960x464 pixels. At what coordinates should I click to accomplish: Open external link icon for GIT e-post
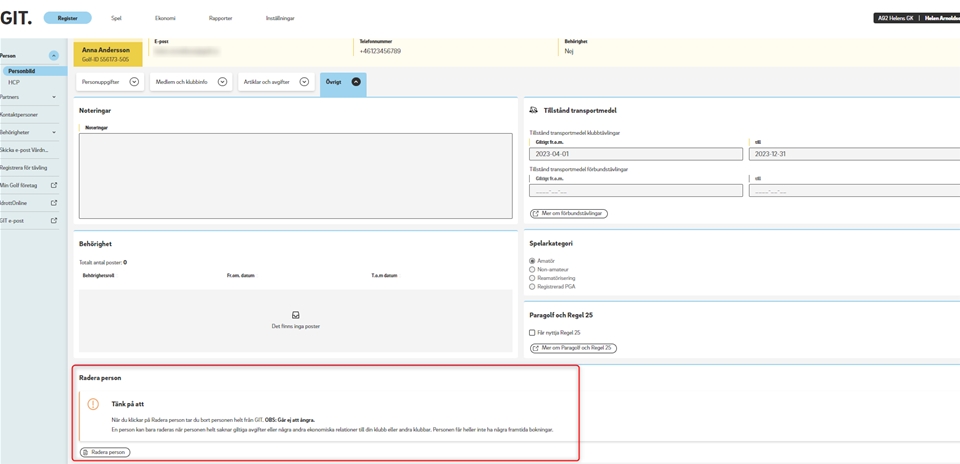click(54, 220)
